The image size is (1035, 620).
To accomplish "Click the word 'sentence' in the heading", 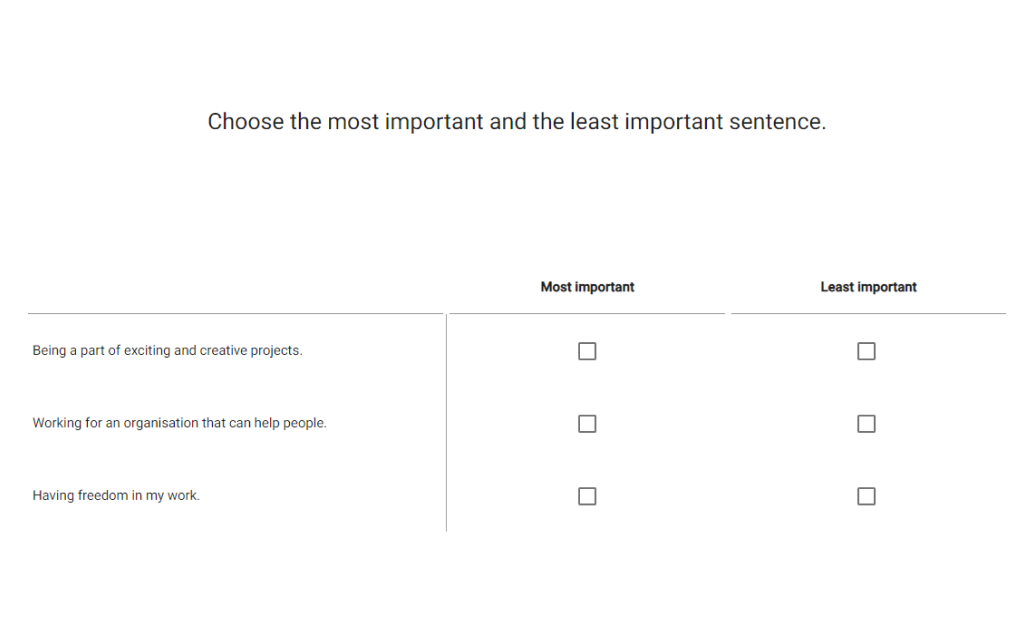I will [784, 122].
